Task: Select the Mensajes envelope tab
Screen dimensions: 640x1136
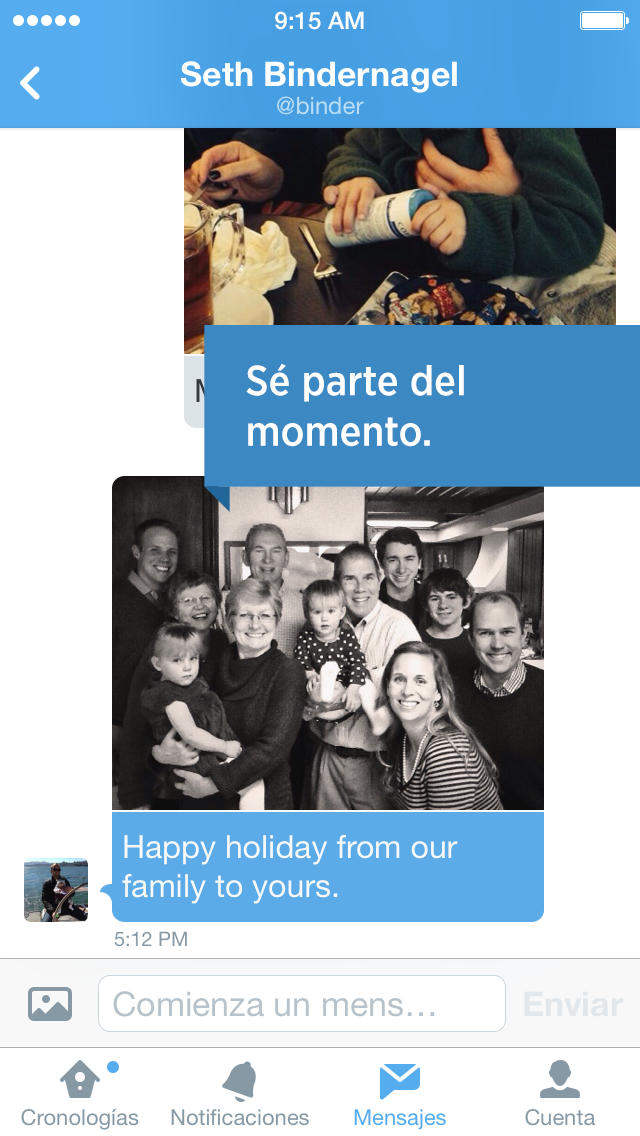Action: point(399,1094)
